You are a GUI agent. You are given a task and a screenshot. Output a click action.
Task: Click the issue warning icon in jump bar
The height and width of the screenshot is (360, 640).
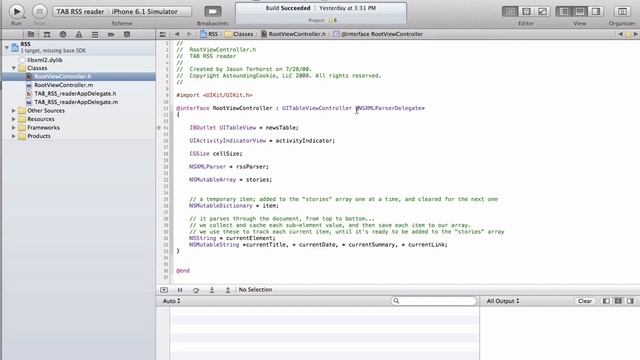click(x=628, y=34)
